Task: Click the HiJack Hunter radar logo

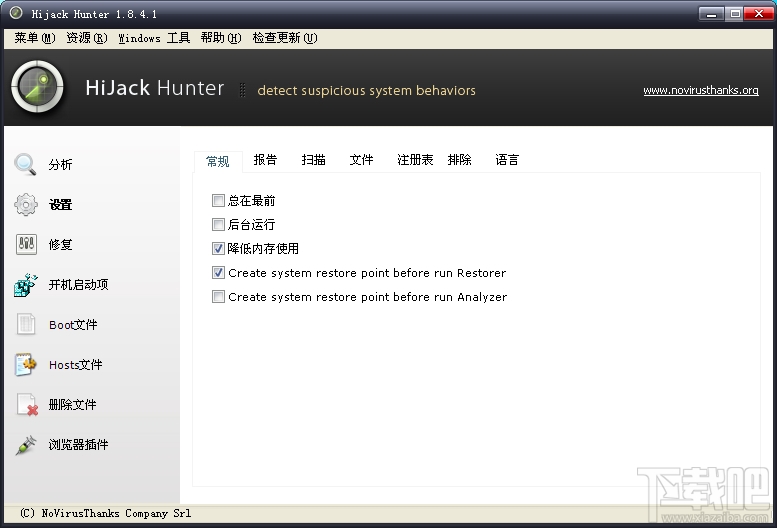Action: (37, 87)
